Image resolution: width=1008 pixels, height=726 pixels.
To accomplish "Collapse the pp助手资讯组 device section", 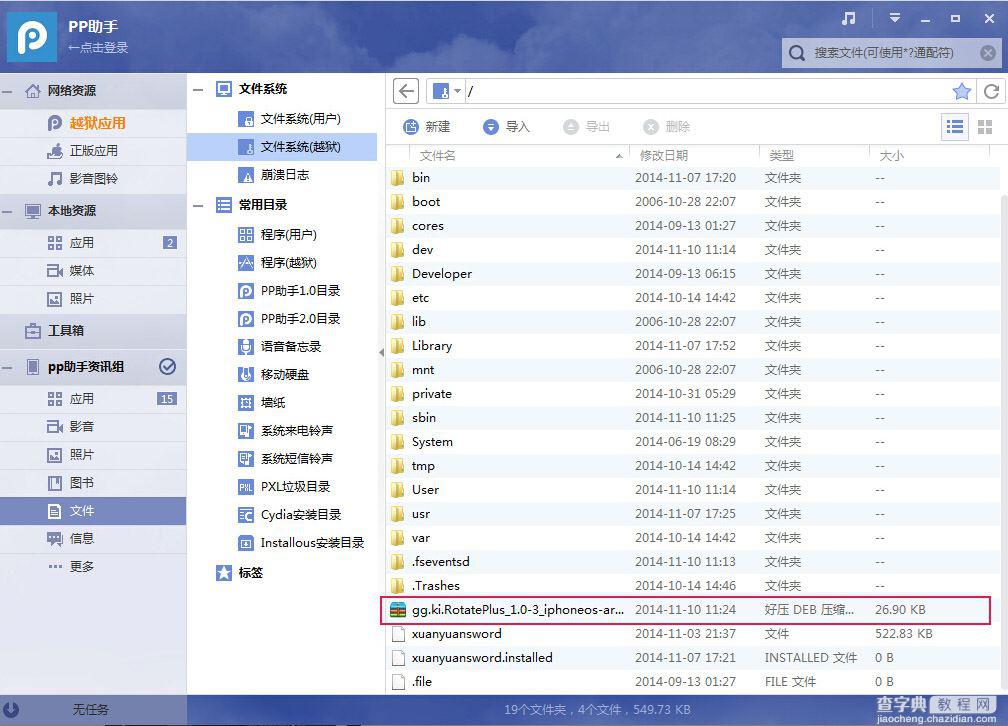I will (7, 367).
